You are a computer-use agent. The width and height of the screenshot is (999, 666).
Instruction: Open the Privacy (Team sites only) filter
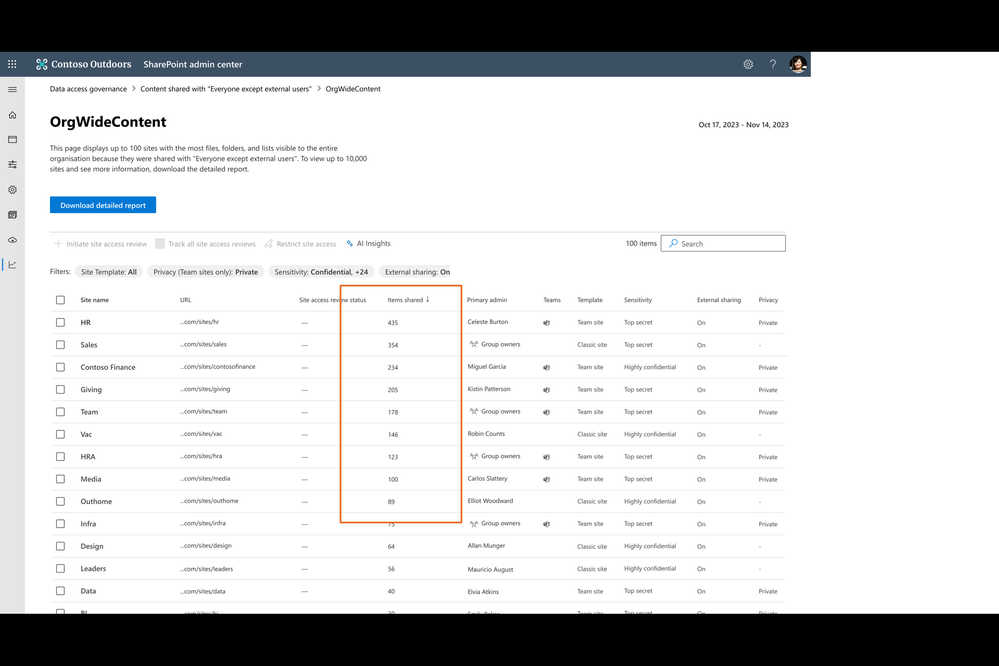[206, 272]
